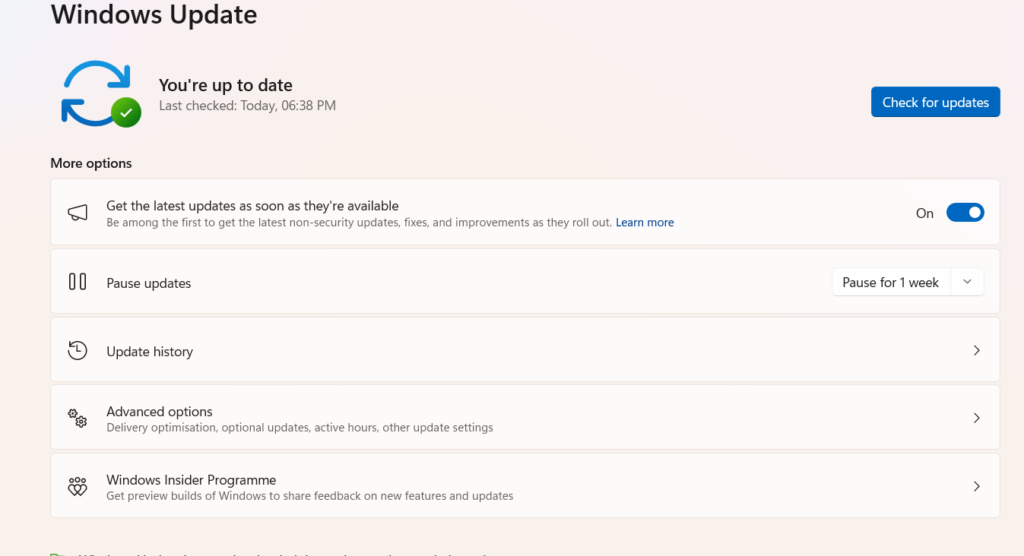Open Update history
This screenshot has height=556, width=1024.
[x=525, y=350]
